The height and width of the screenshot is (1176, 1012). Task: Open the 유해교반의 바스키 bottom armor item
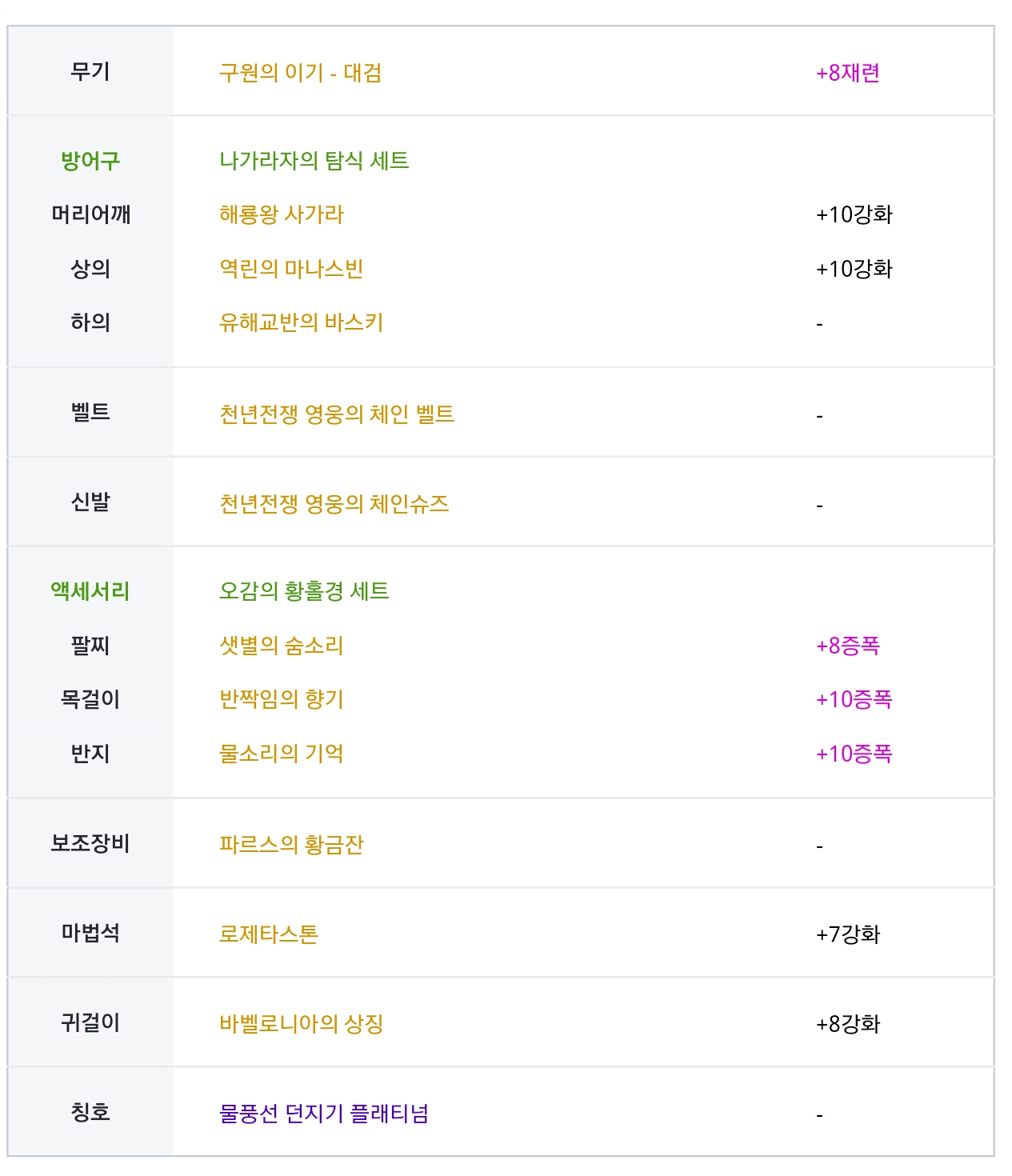click(x=302, y=322)
